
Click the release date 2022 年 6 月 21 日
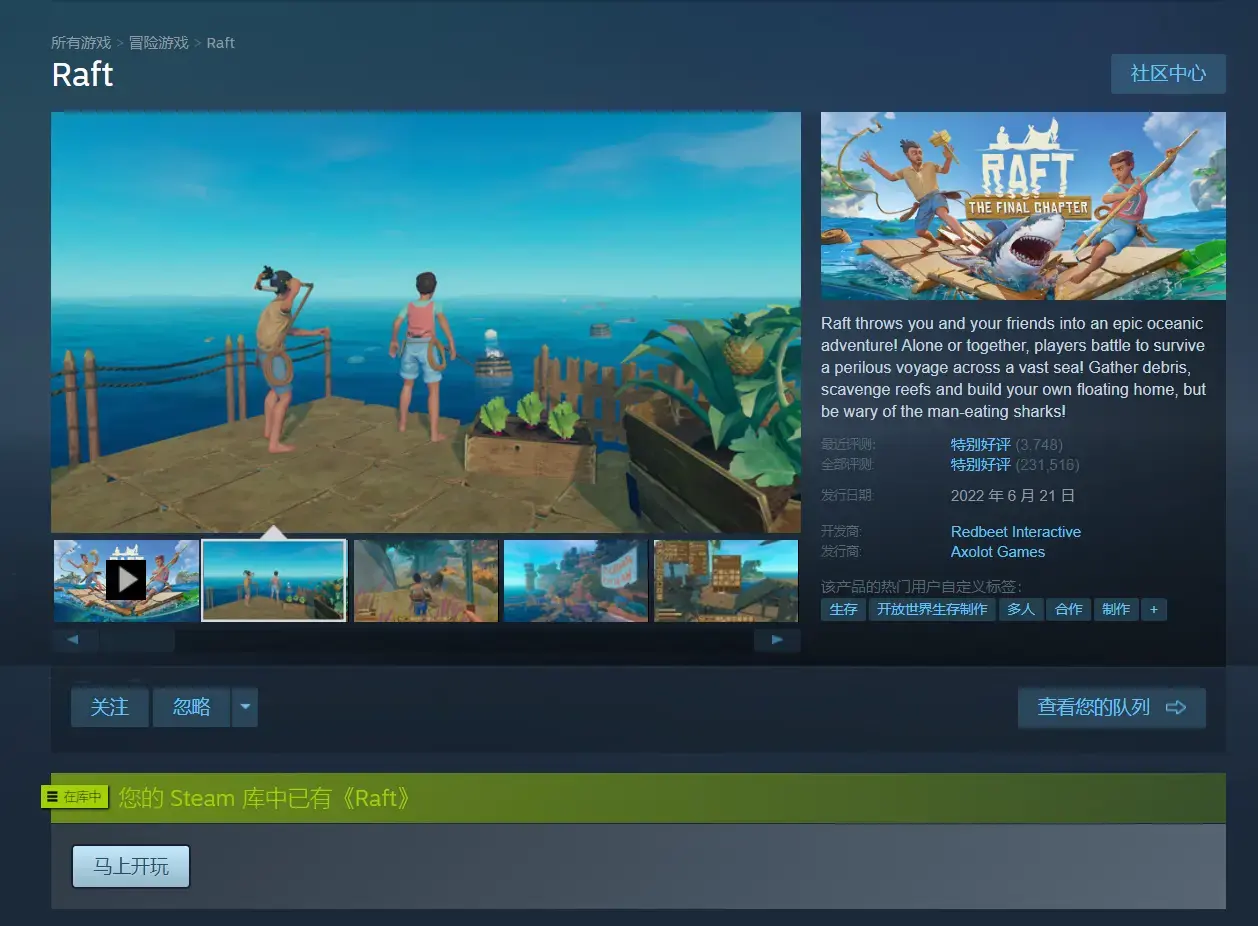(1013, 495)
